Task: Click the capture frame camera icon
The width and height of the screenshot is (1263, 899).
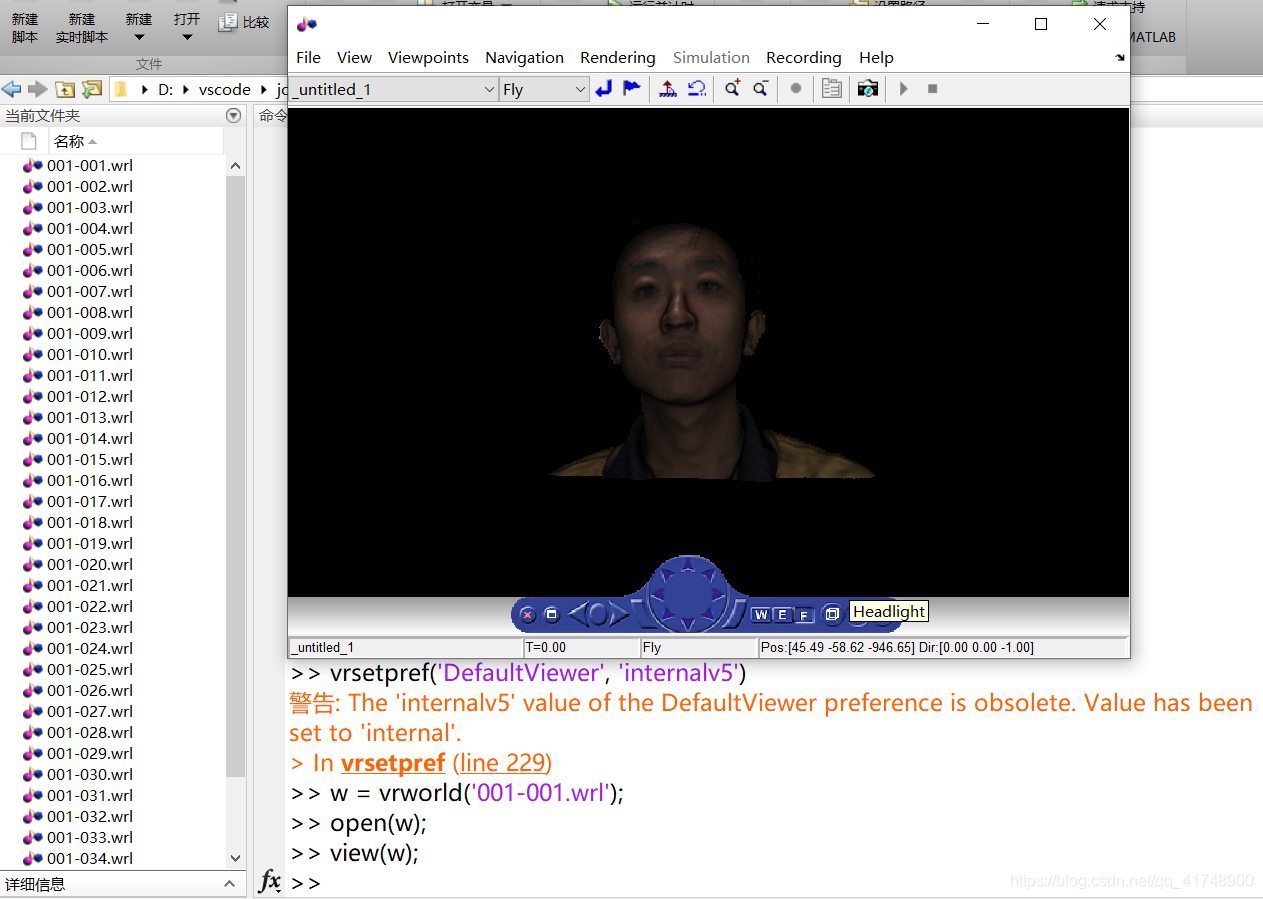Action: pos(868,89)
